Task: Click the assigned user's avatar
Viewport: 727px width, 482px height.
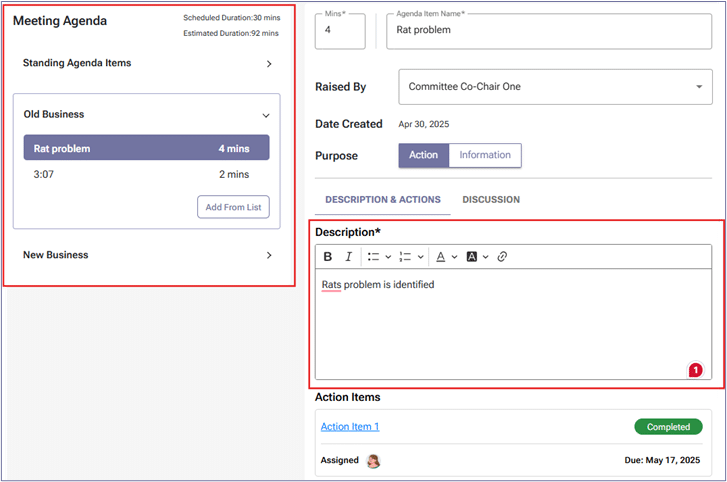Action: pos(374,461)
